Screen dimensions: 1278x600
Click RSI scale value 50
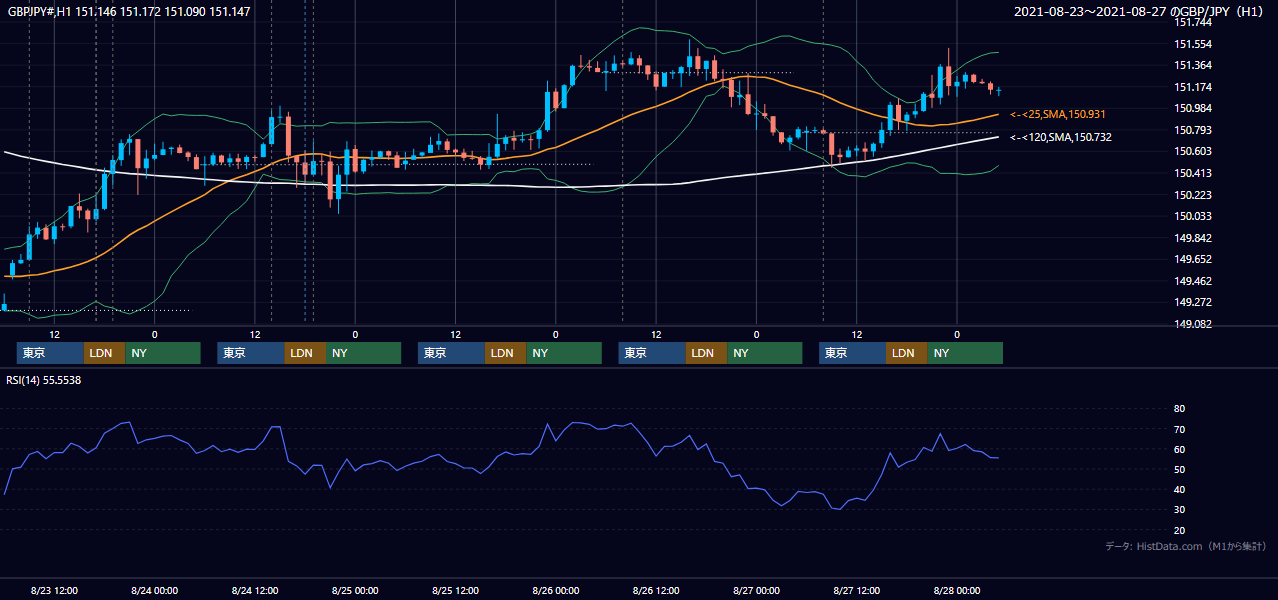click(x=1179, y=469)
